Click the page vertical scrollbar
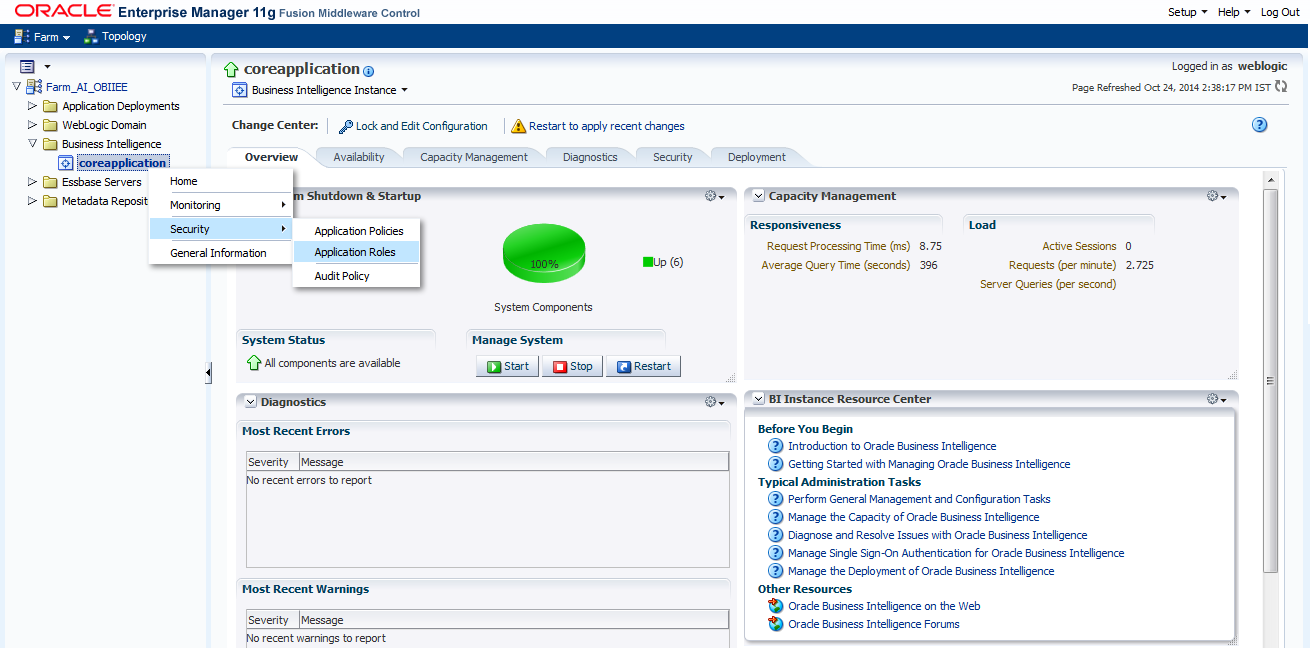 pos(1270,380)
